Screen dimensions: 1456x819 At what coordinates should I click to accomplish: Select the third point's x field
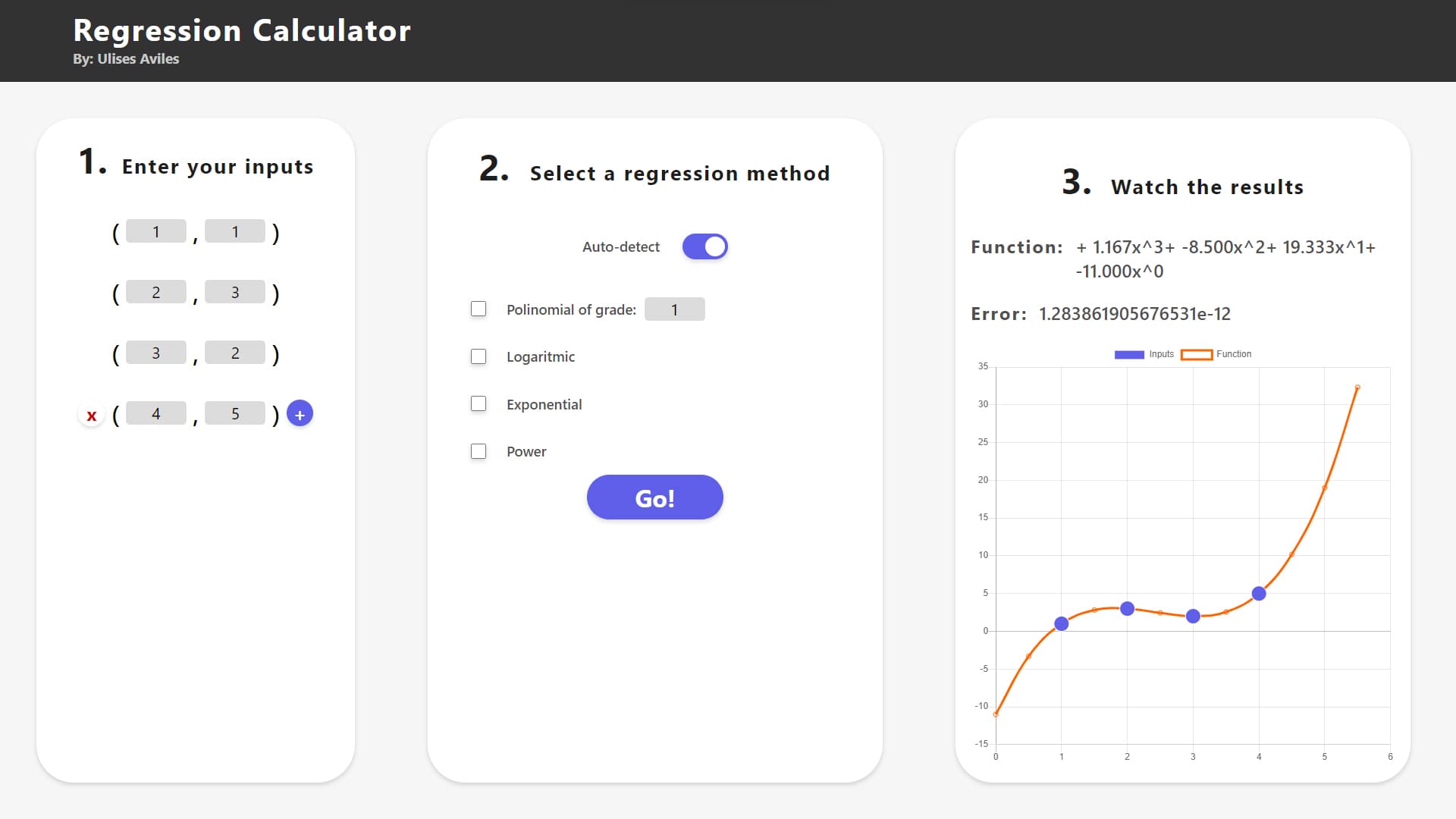156,353
